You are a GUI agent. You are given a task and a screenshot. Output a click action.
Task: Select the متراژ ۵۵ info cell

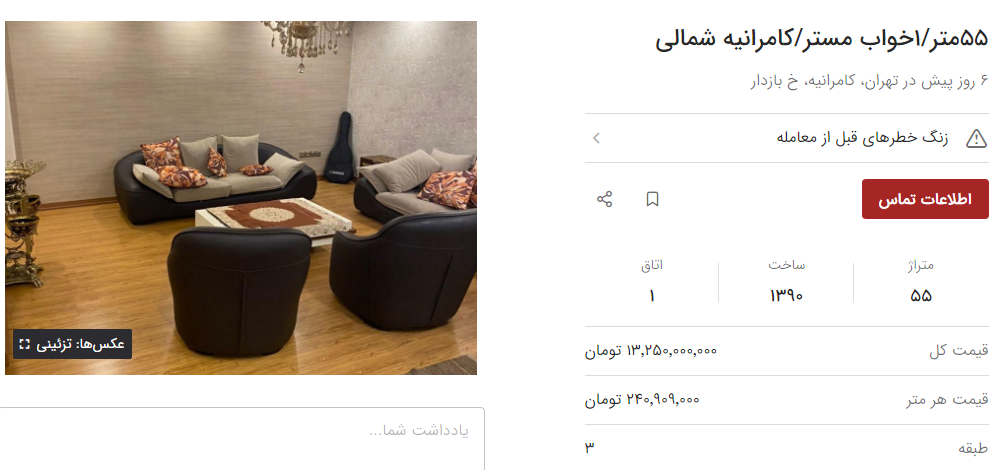921,281
